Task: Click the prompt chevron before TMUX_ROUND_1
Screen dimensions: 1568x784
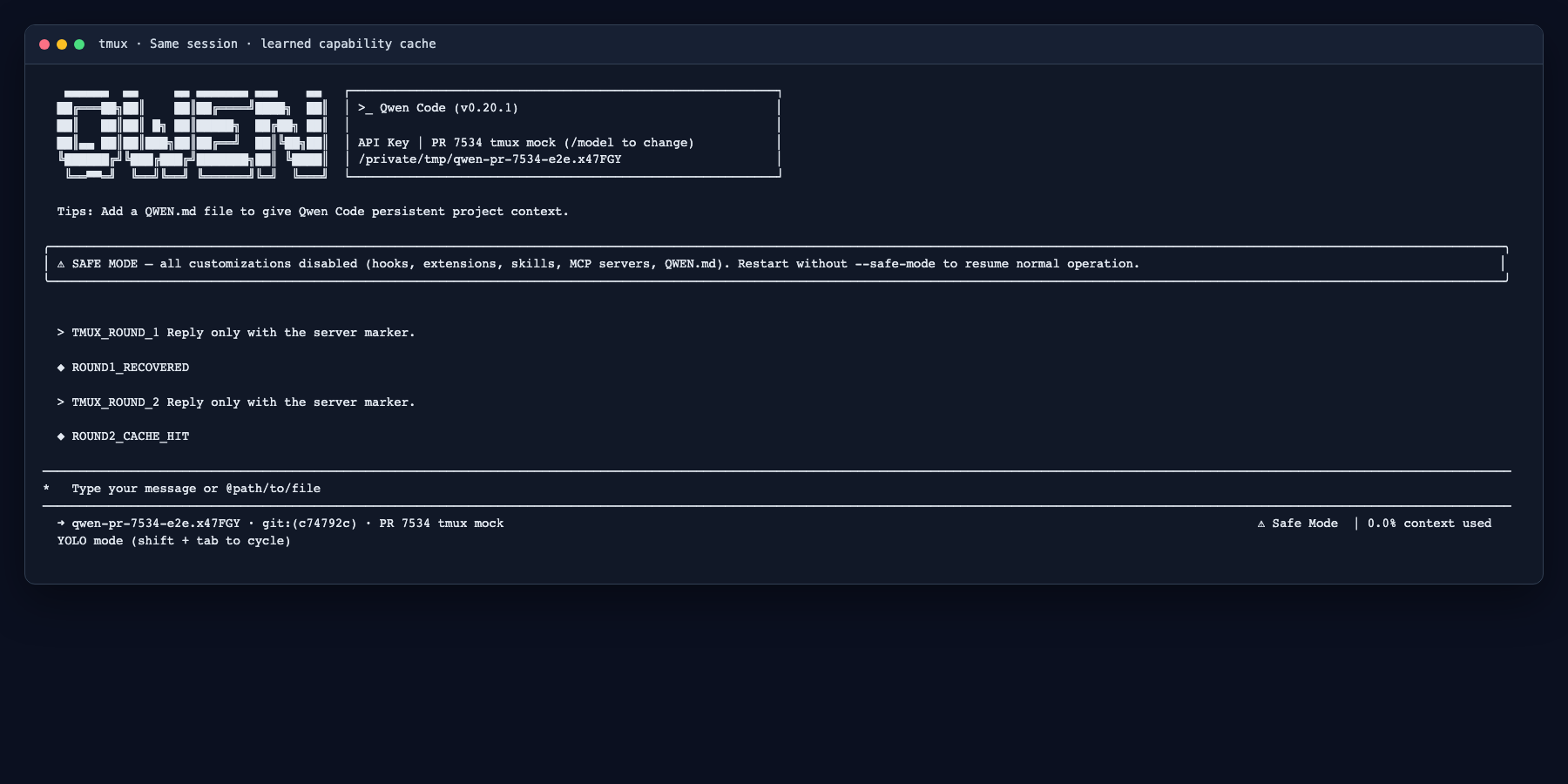Action: pos(61,333)
